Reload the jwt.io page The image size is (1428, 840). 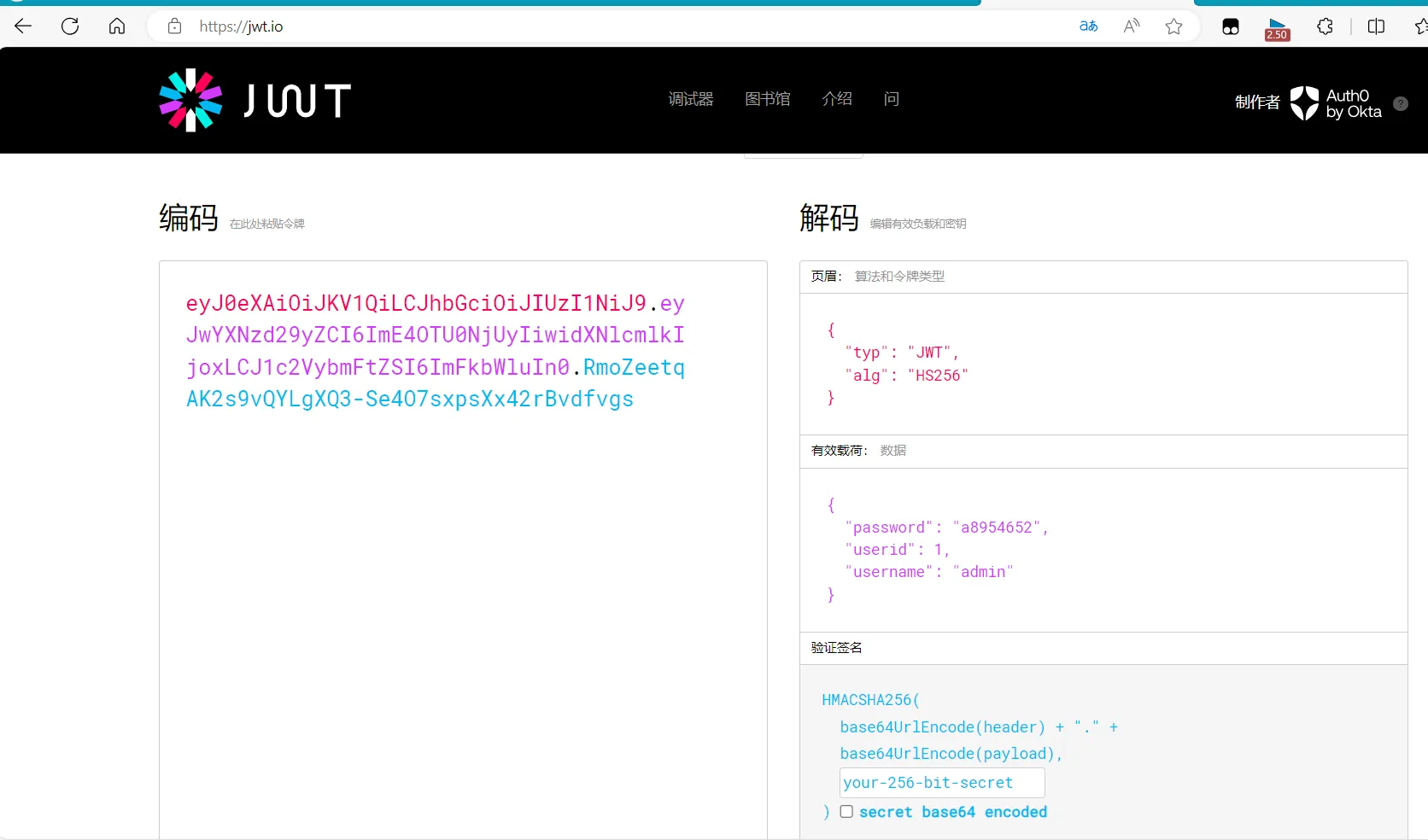tap(70, 26)
